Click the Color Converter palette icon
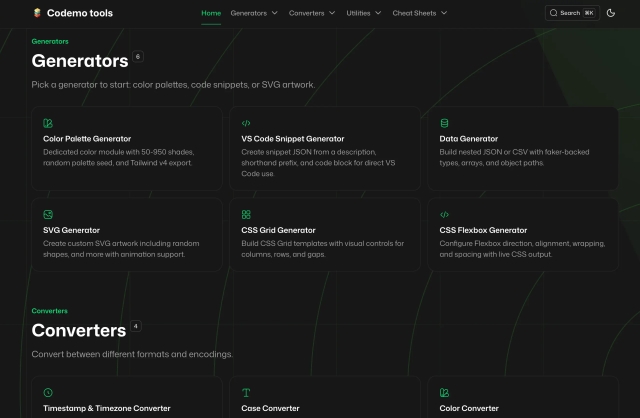 pos(444,393)
